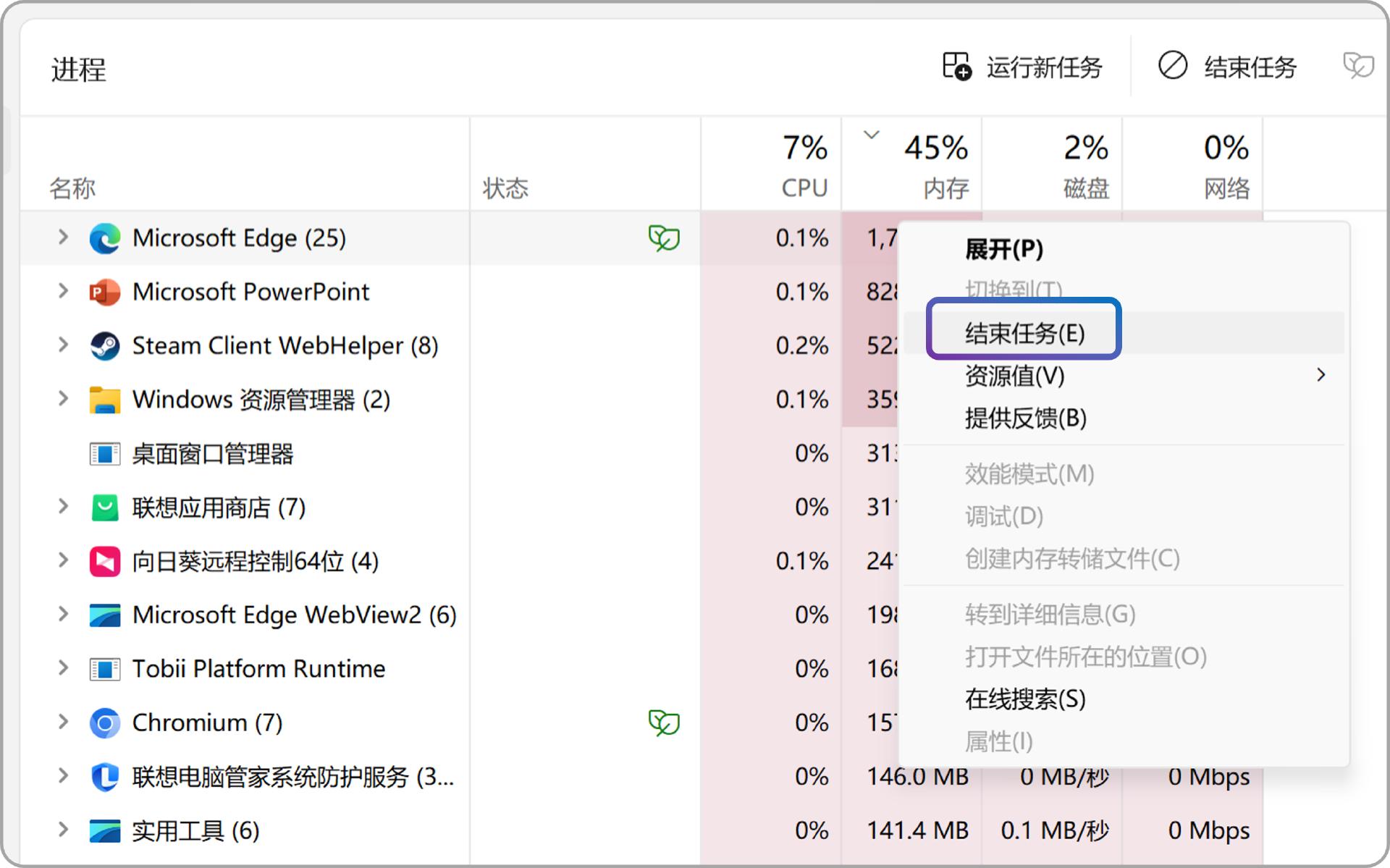Click the 联想应用商店 green store icon
The width and height of the screenshot is (1390, 868).
point(105,507)
